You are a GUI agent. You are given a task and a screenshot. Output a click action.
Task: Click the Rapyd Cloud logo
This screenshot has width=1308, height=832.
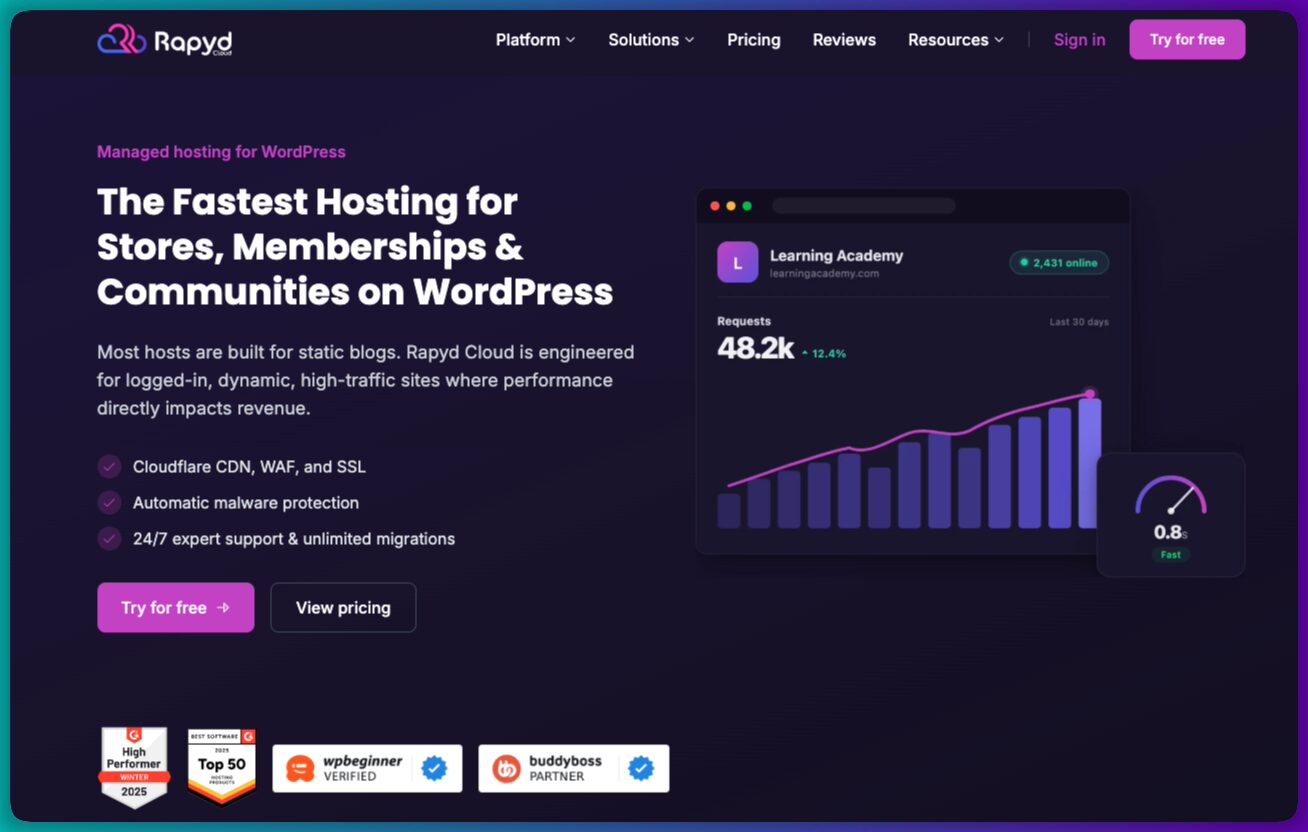[165, 41]
